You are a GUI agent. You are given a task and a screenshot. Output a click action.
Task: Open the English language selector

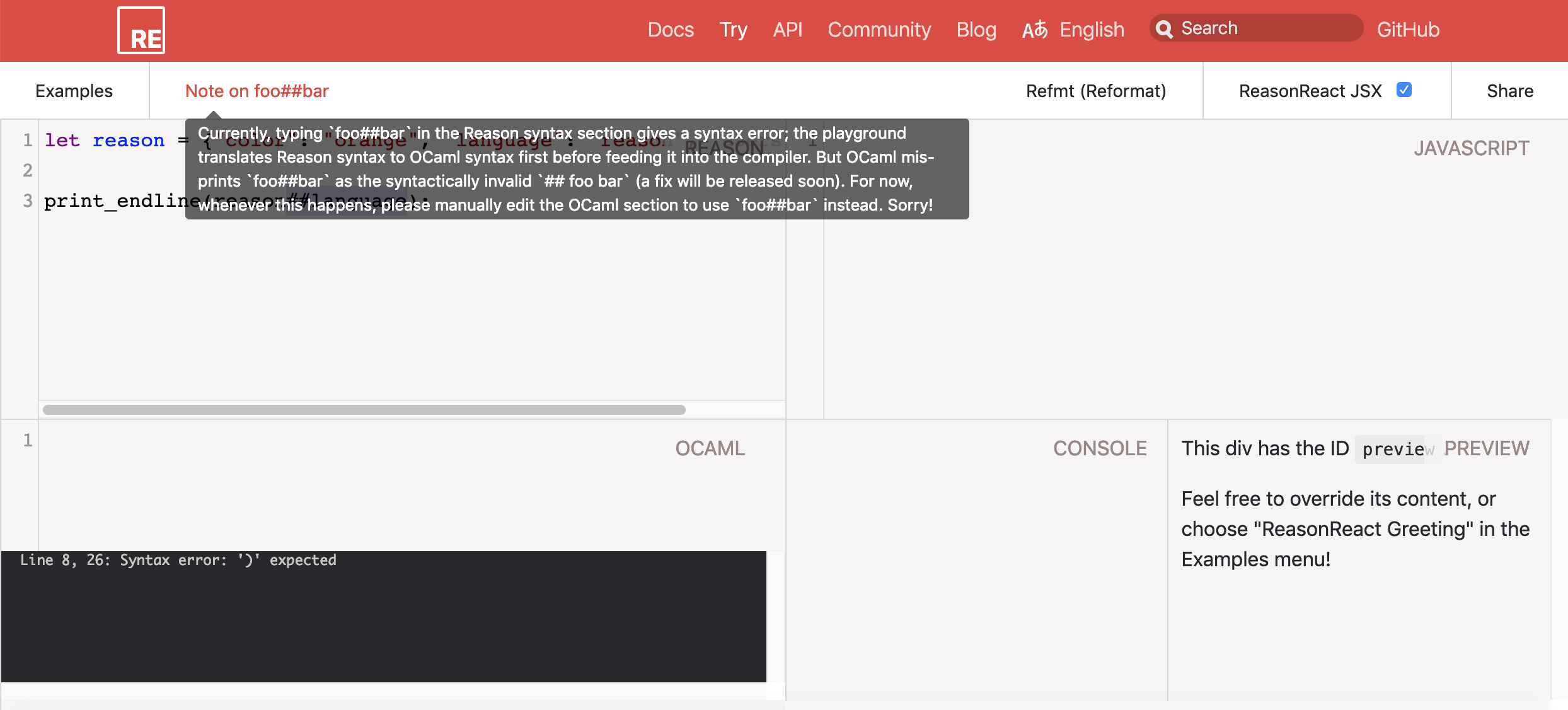coord(1092,30)
